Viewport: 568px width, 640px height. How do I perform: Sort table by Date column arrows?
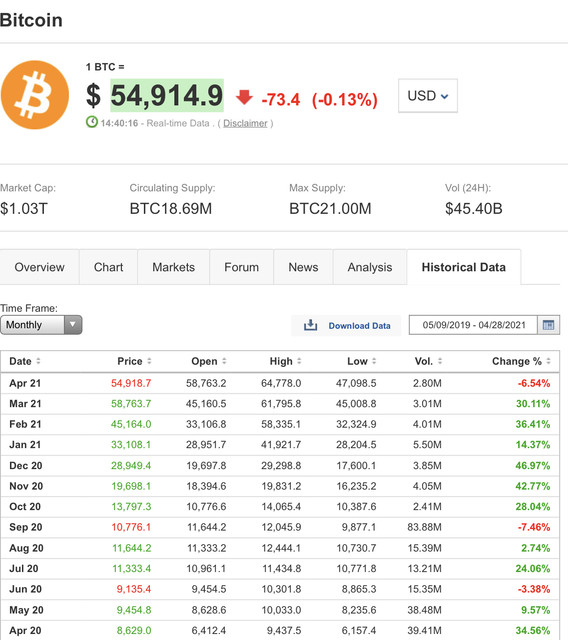point(38,361)
